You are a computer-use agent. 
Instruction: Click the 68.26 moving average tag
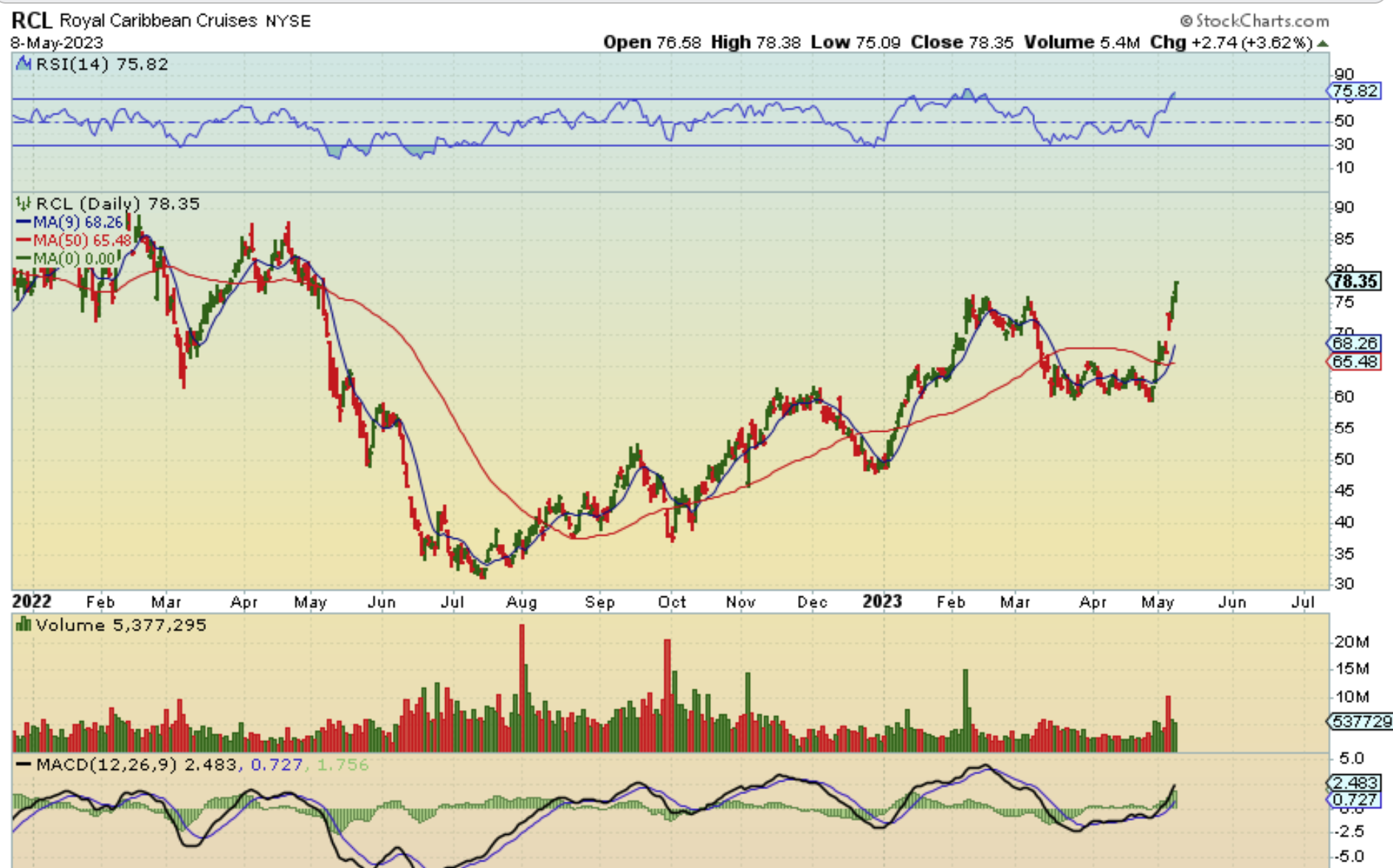(x=1354, y=343)
